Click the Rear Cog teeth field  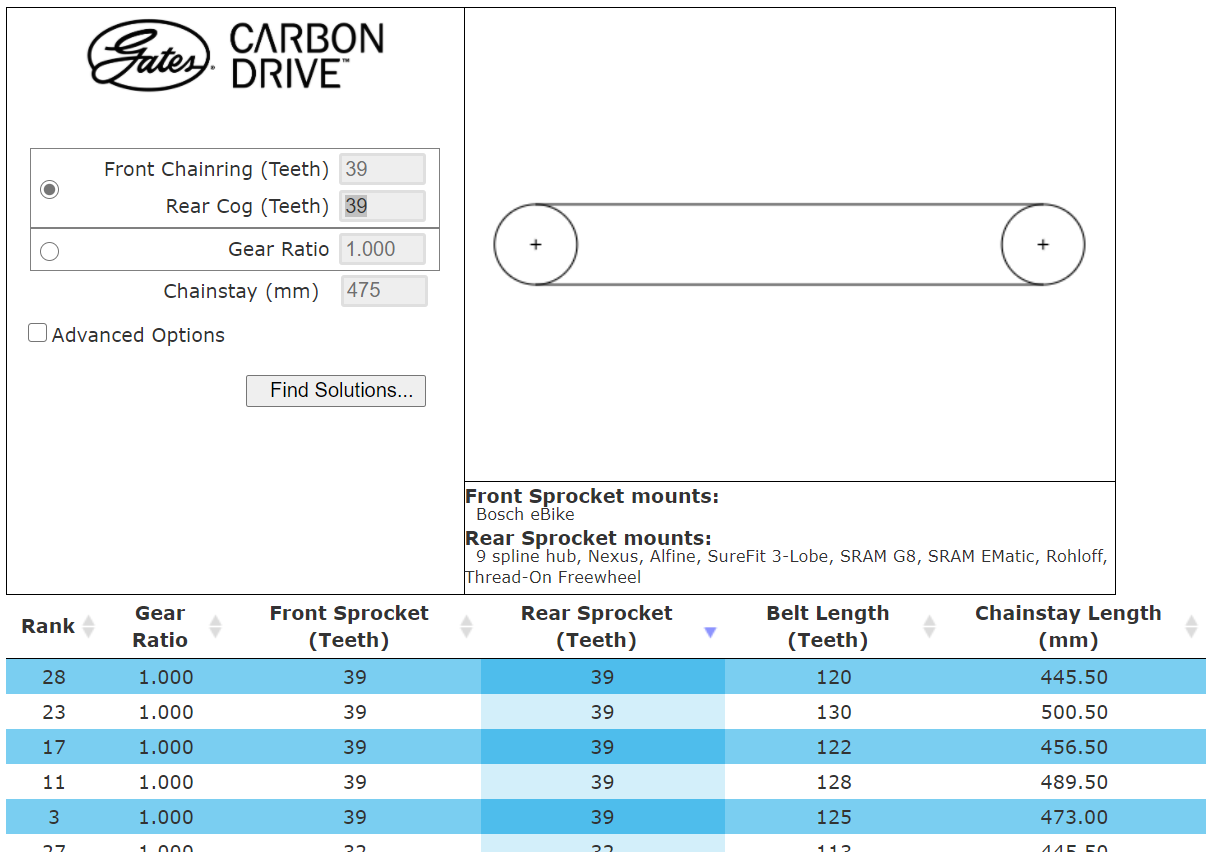[382, 206]
